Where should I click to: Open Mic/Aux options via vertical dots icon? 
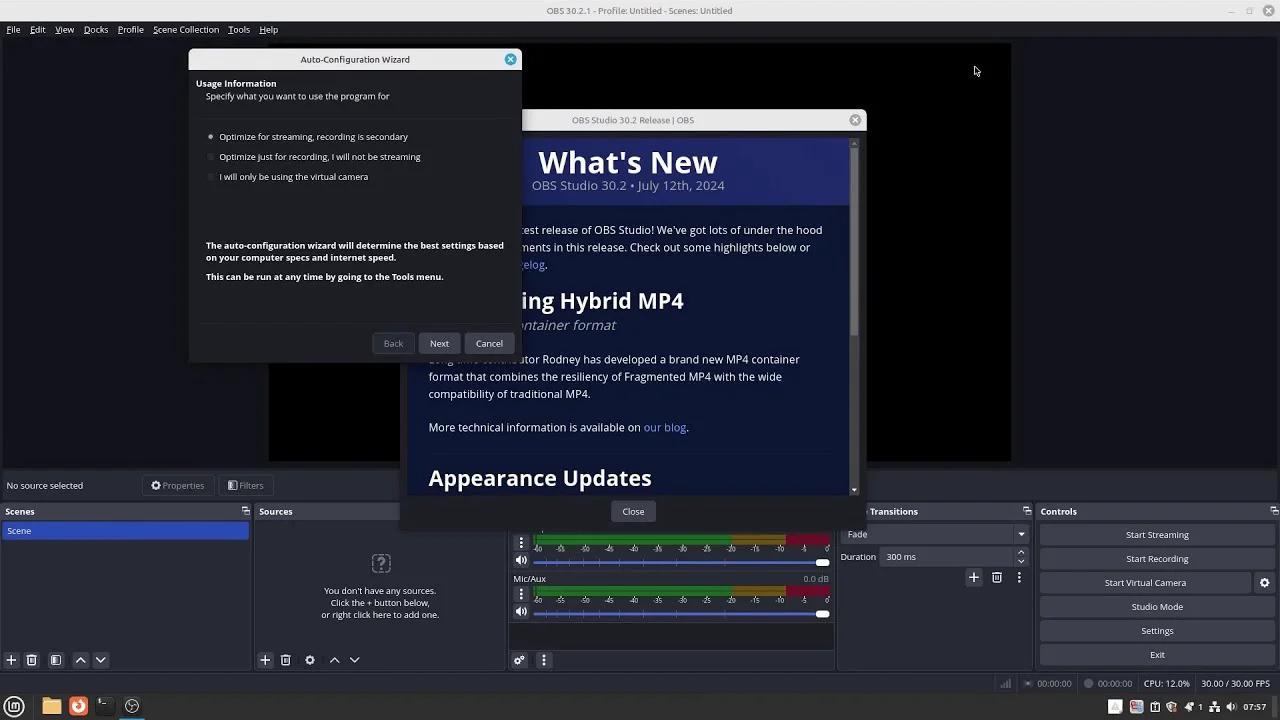click(521, 594)
